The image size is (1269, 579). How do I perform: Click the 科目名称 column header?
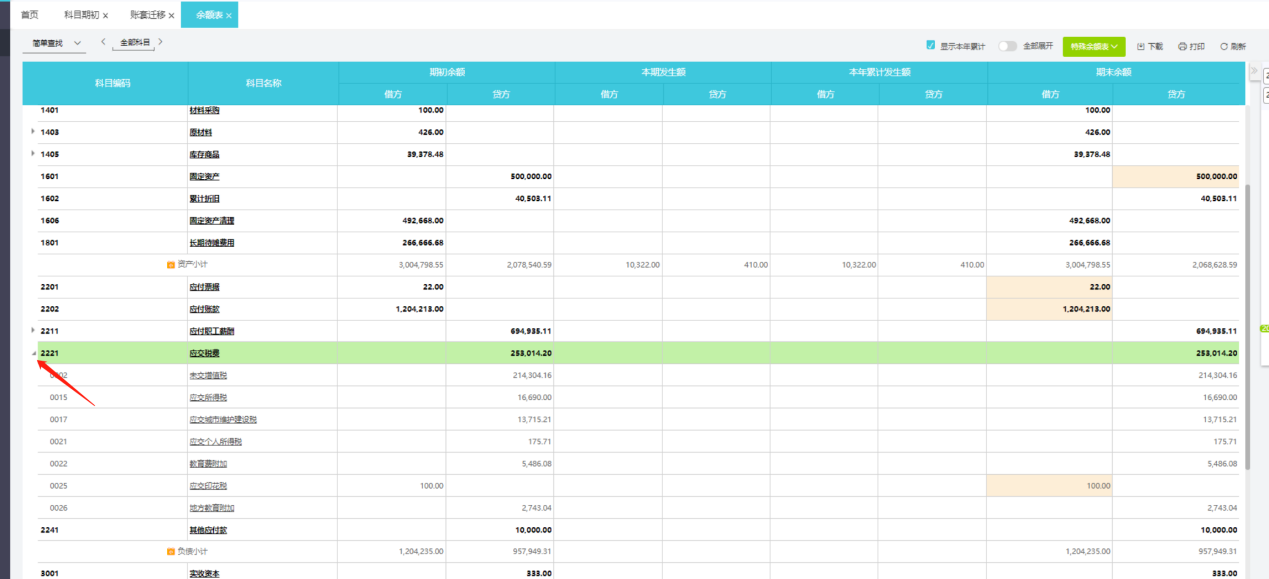[x=263, y=83]
